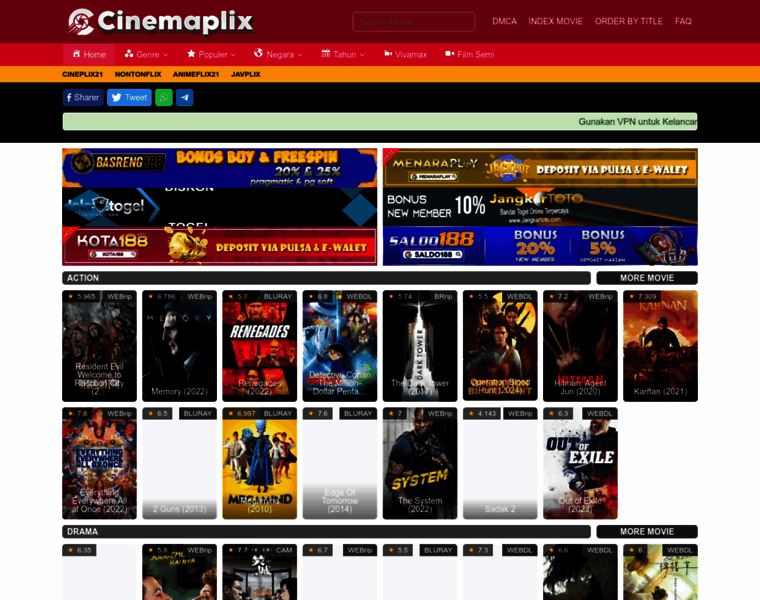760x600 pixels.
Task: Open the INDEX MOVIE link
Action: tap(555, 21)
